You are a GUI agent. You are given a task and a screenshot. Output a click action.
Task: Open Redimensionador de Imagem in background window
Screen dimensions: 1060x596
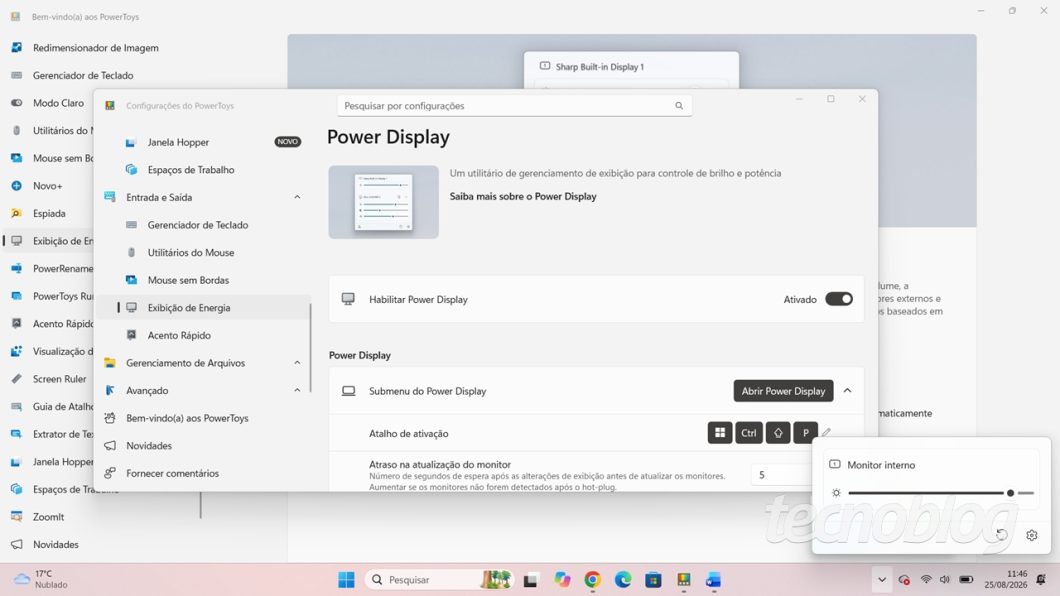[95, 48]
